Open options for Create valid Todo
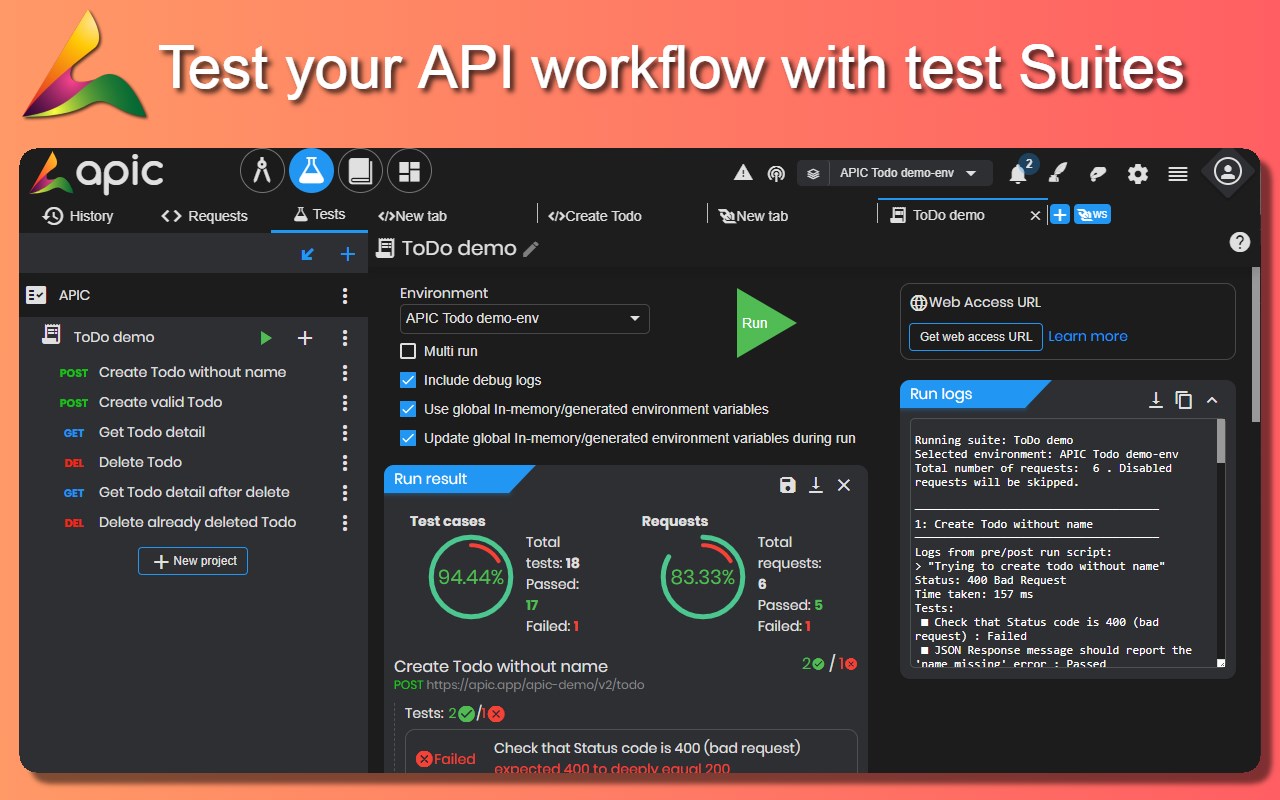The width and height of the screenshot is (1280, 800). [345, 402]
